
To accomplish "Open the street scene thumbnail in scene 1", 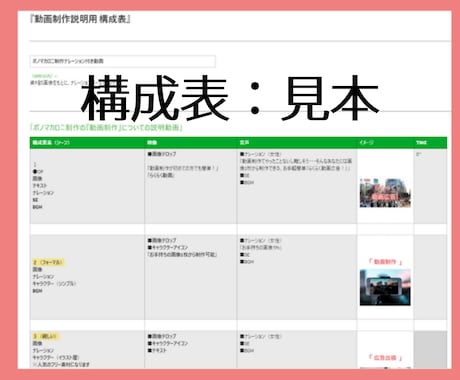I will tap(385, 193).
